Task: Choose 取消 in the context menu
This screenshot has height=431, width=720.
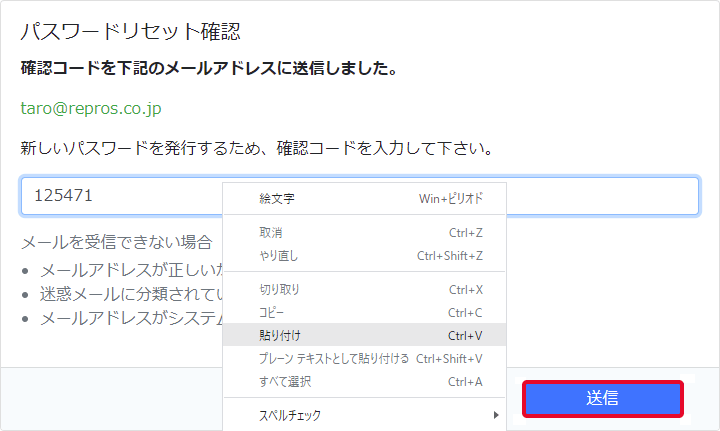Action: point(270,233)
